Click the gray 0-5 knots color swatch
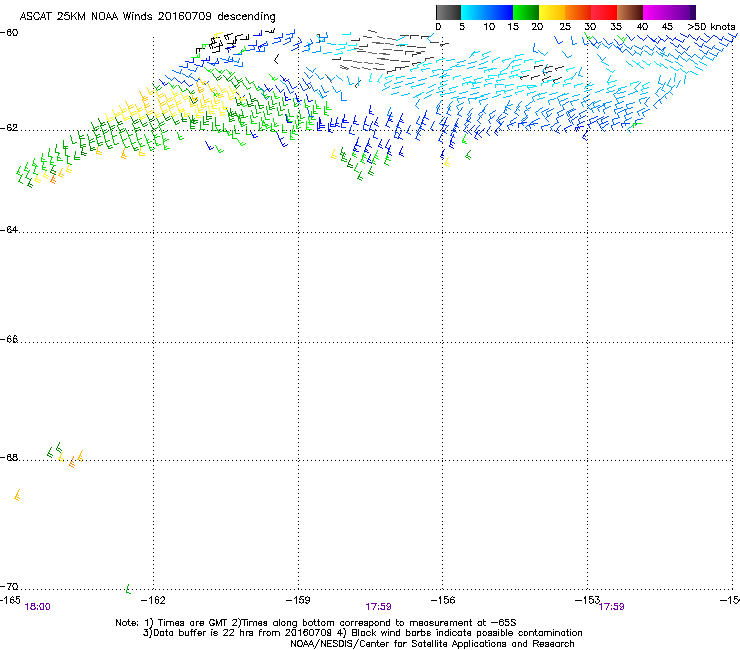Viewport: 740px width, 650px height. pyautogui.click(x=448, y=12)
